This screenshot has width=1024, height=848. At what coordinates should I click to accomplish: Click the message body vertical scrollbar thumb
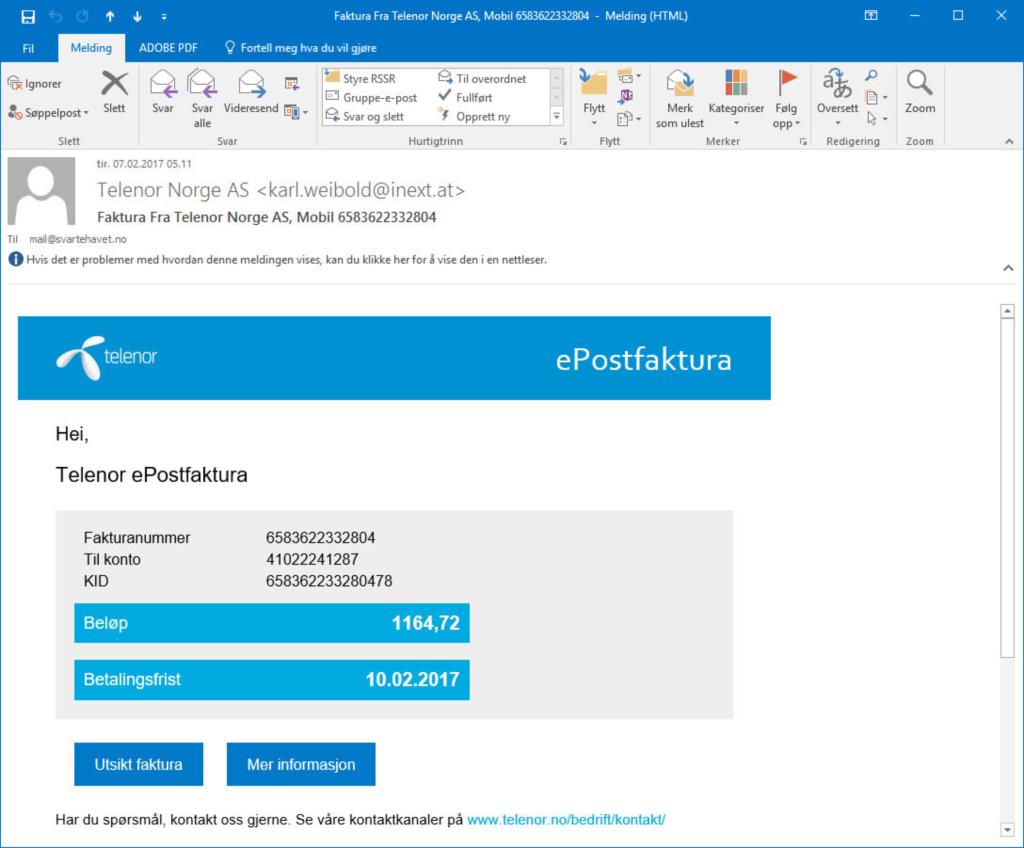pyautogui.click(x=1007, y=489)
